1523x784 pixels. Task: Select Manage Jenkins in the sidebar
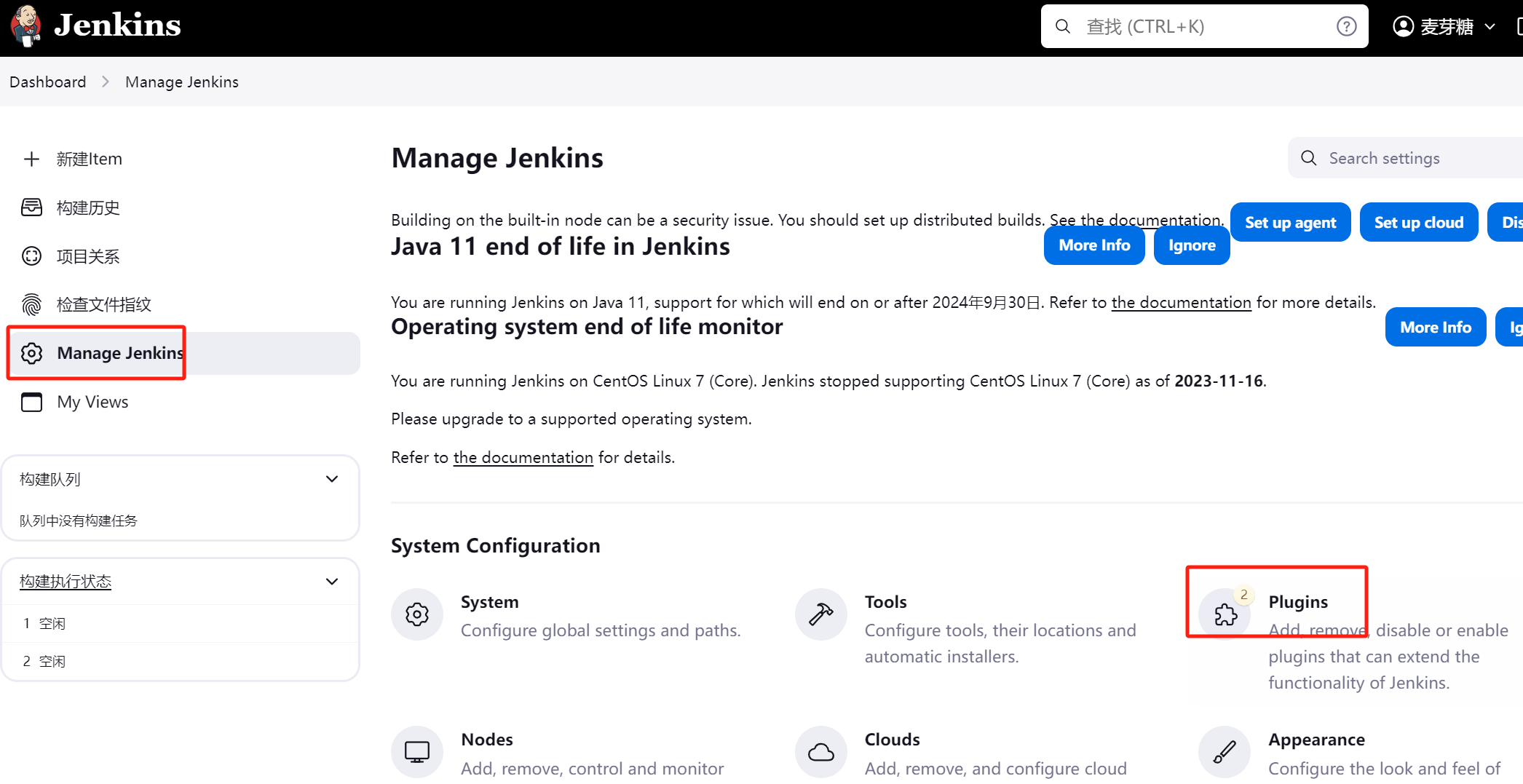pos(183,353)
